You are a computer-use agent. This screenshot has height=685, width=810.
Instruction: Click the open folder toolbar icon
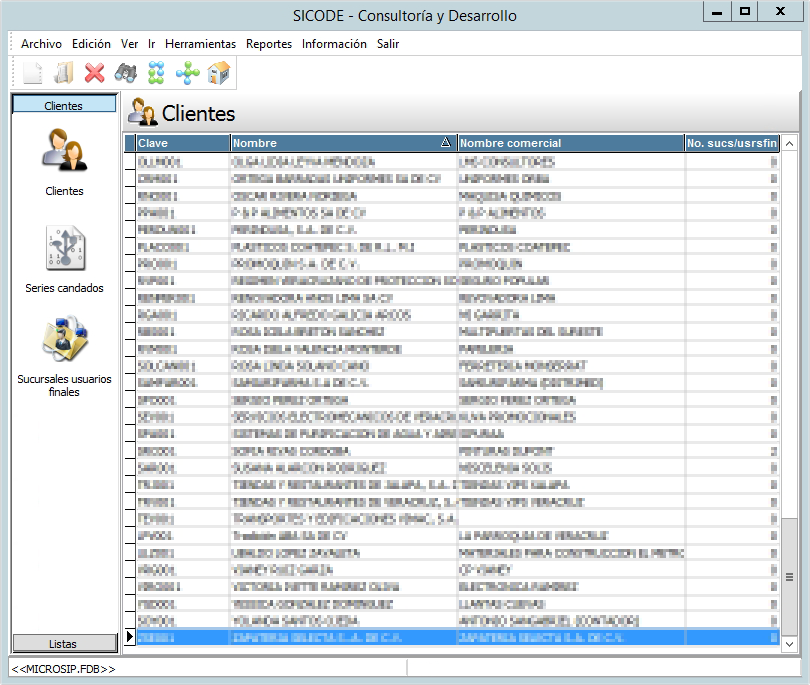click(64, 72)
